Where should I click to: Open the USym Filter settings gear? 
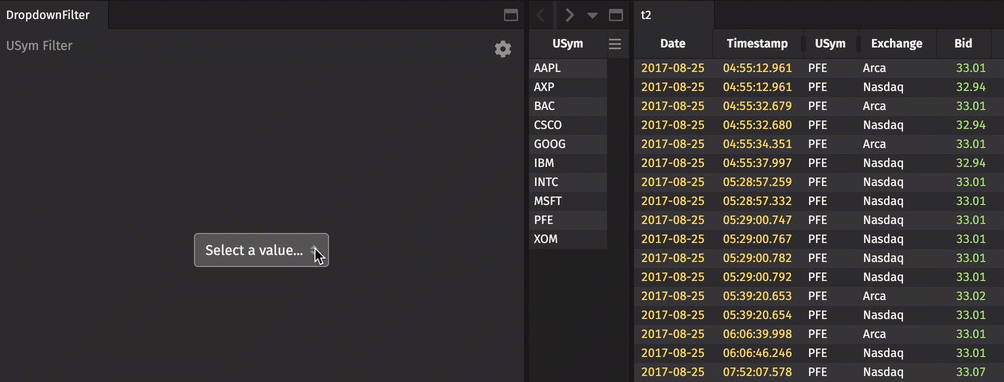point(503,49)
